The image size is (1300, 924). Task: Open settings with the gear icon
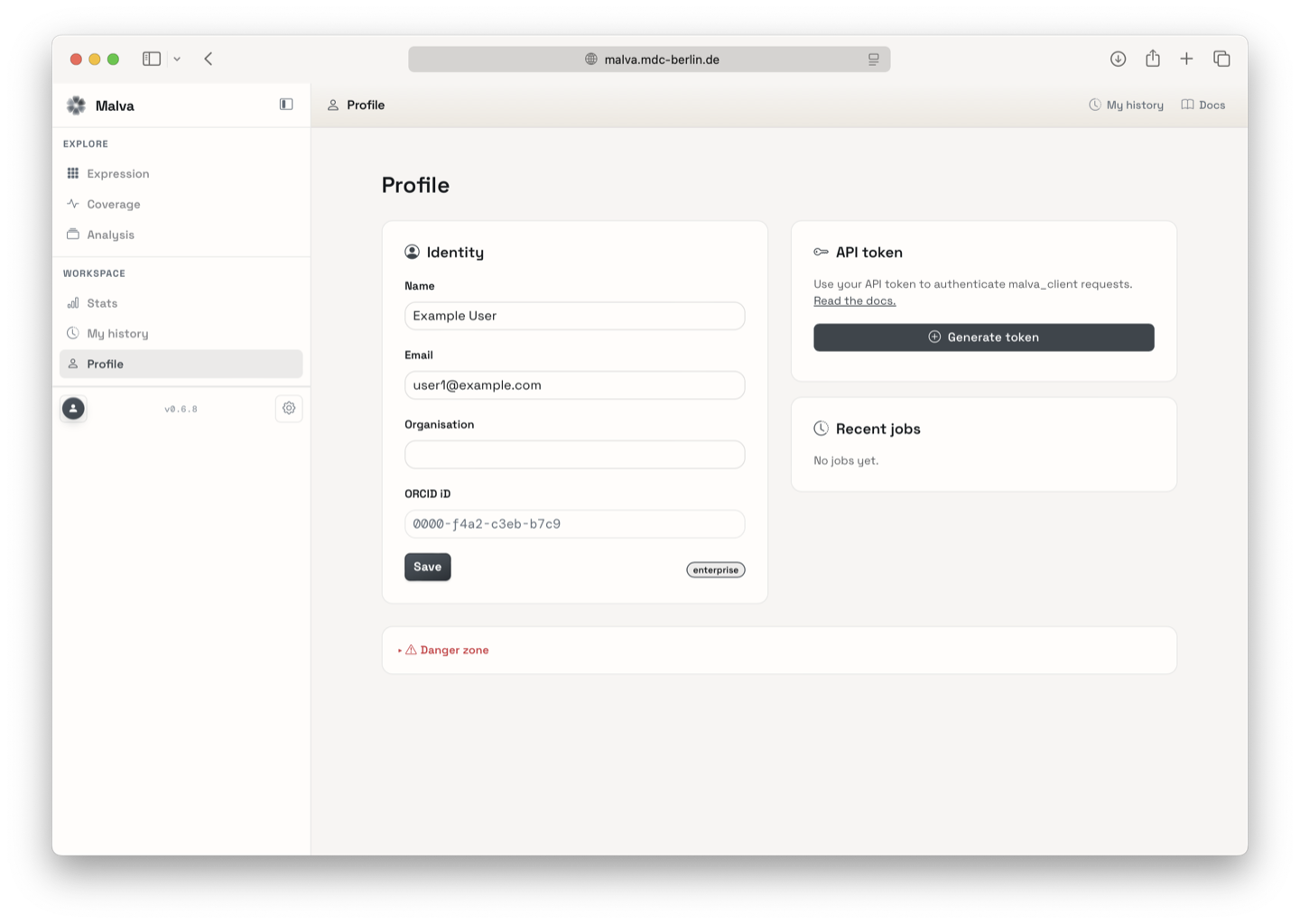pyautogui.click(x=289, y=409)
